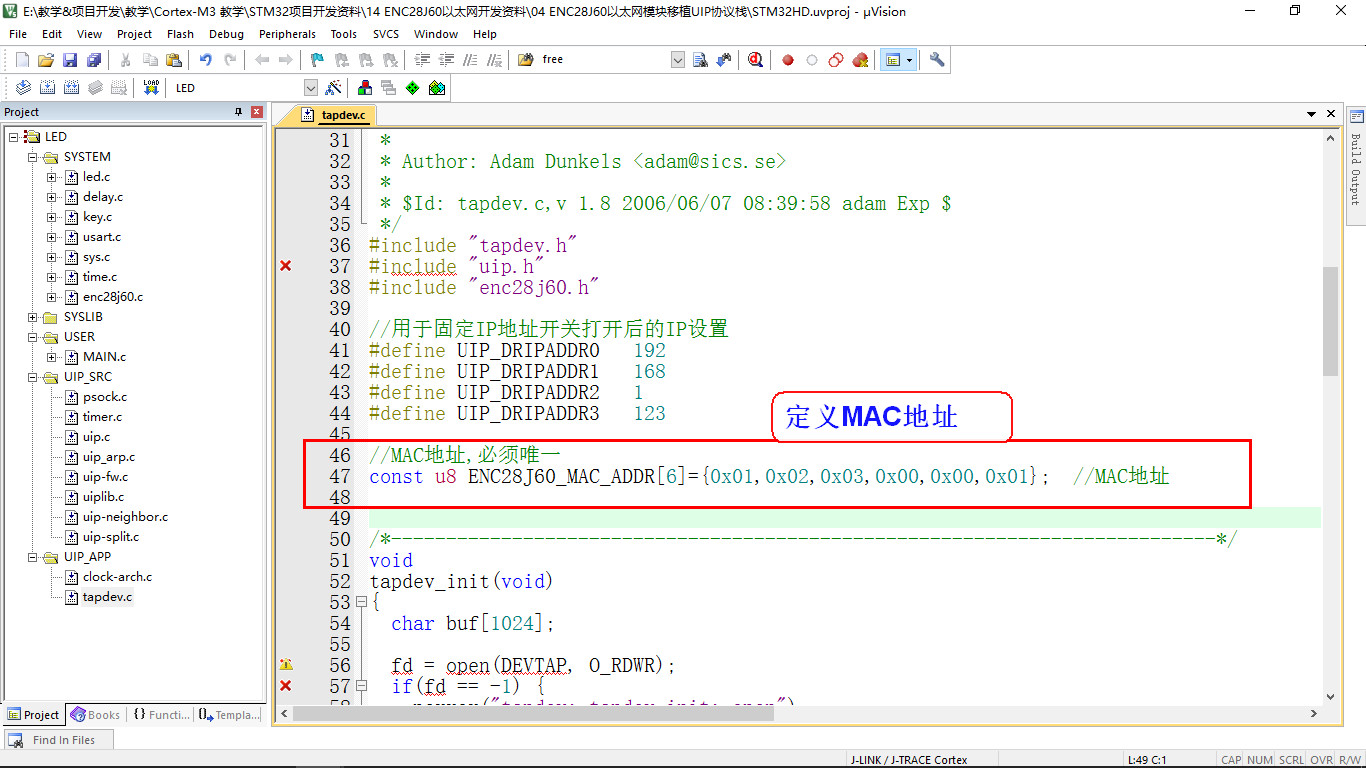Close the Project panel
This screenshot has width=1366, height=768.
click(x=257, y=112)
